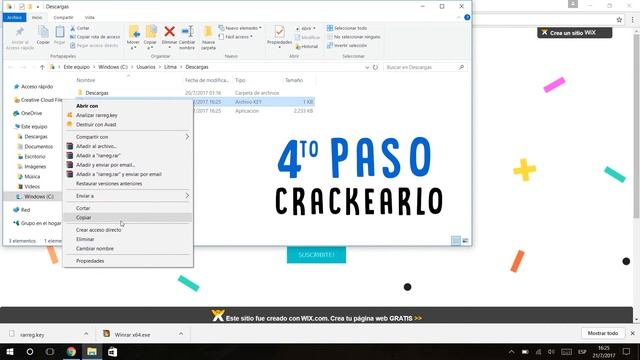Click Crea un sitio WIX banner button
The width and height of the screenshot is (640, 360).
click(574, 33)
